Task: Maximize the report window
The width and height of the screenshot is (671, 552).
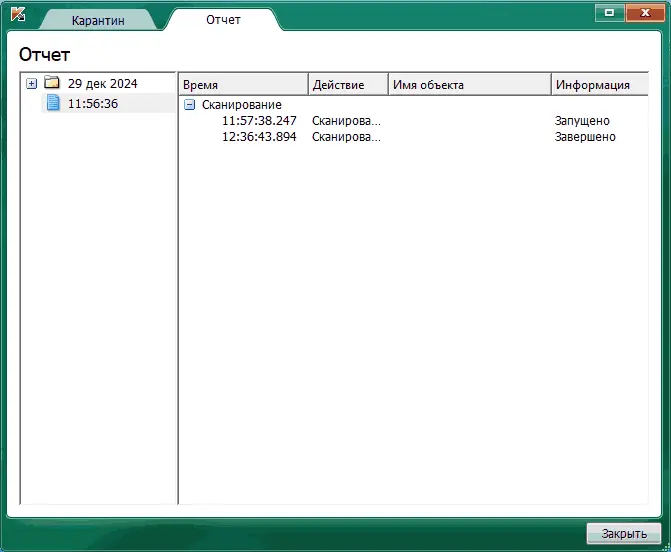Action: tap(609, 13)
